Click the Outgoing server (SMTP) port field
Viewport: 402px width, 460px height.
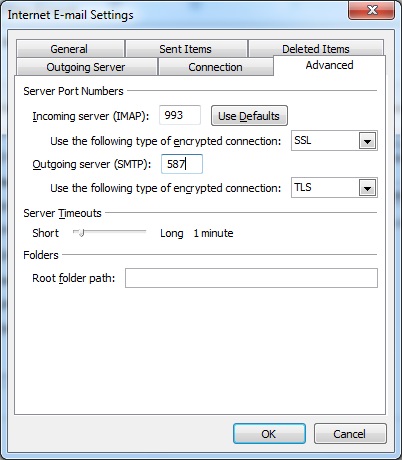tap(182, 164)
